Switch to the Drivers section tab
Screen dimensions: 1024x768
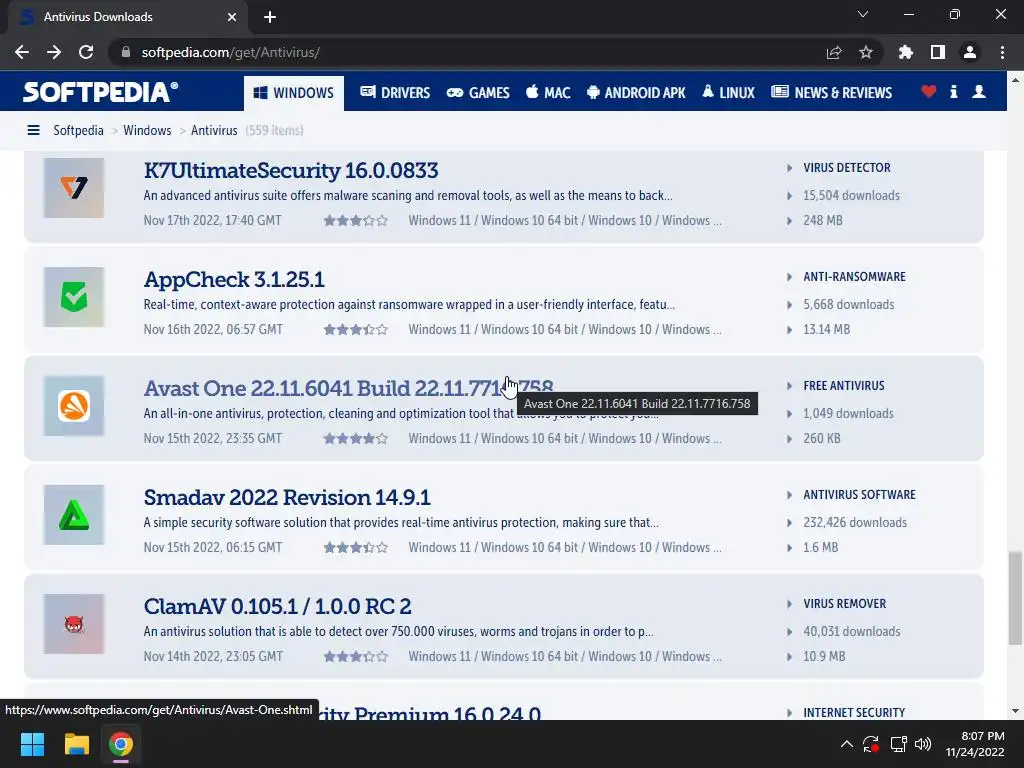(395, 93)
